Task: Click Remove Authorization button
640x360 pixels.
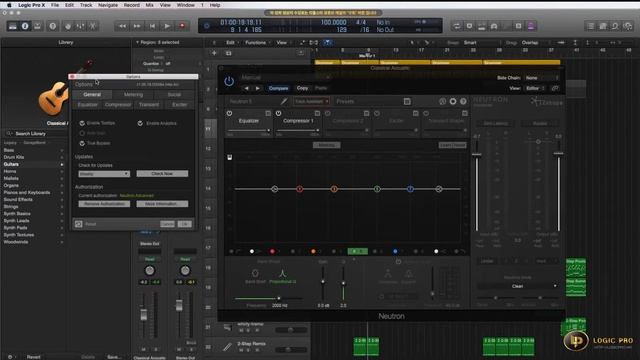Action: 104,204
